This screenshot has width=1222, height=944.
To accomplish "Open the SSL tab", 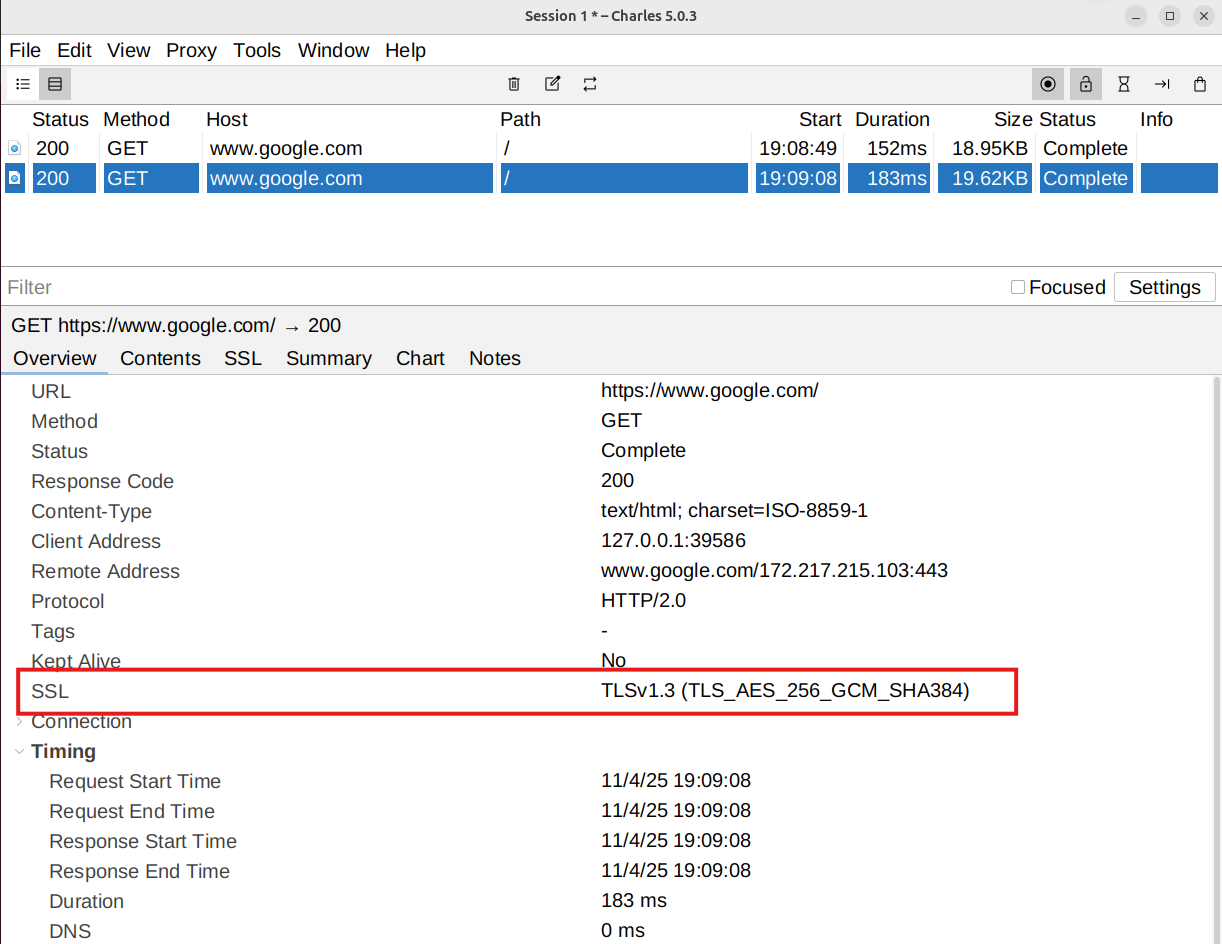I will [243, 358].
